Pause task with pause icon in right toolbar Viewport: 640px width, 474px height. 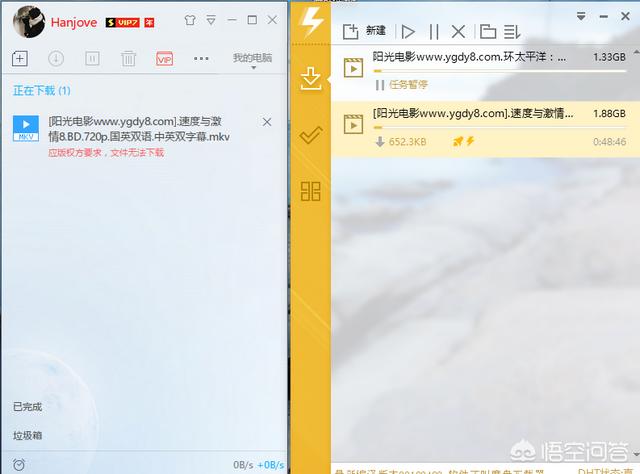coord(434,31)
